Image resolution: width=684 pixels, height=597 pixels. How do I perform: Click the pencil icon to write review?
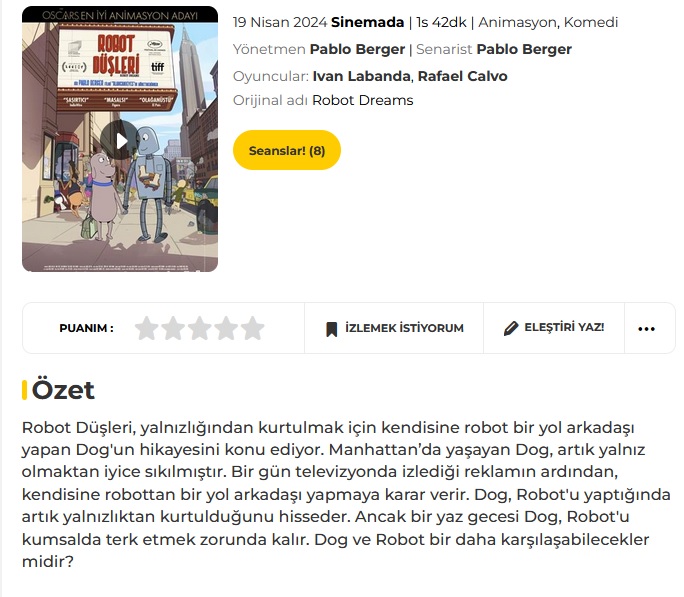(x=511, y=328)
